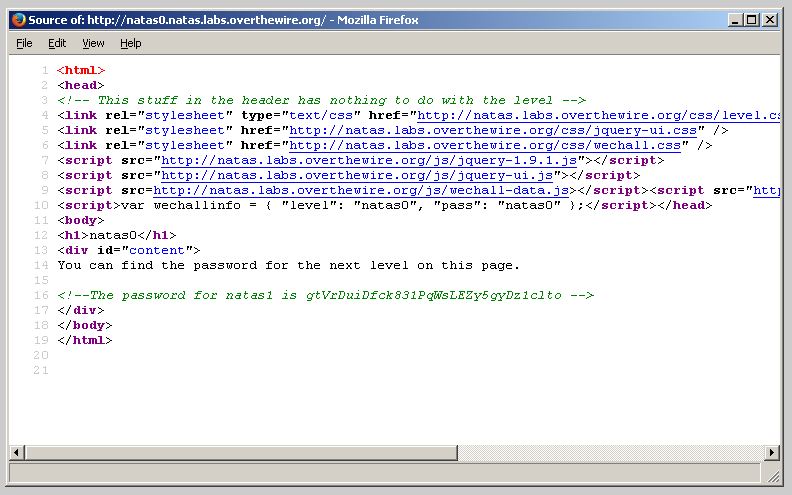Open the Edit menu
This screenshot has width=792, height=495.
[x=57, y=43]
